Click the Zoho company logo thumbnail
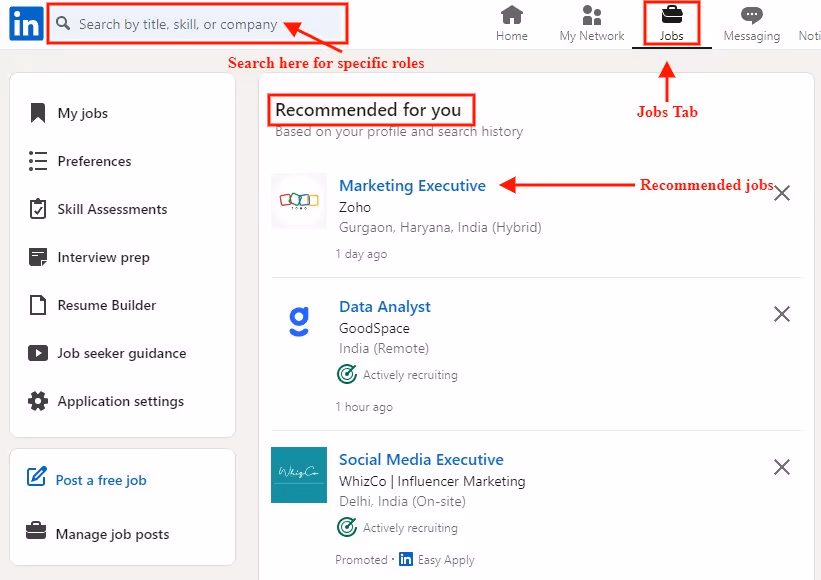 point(298,201)
